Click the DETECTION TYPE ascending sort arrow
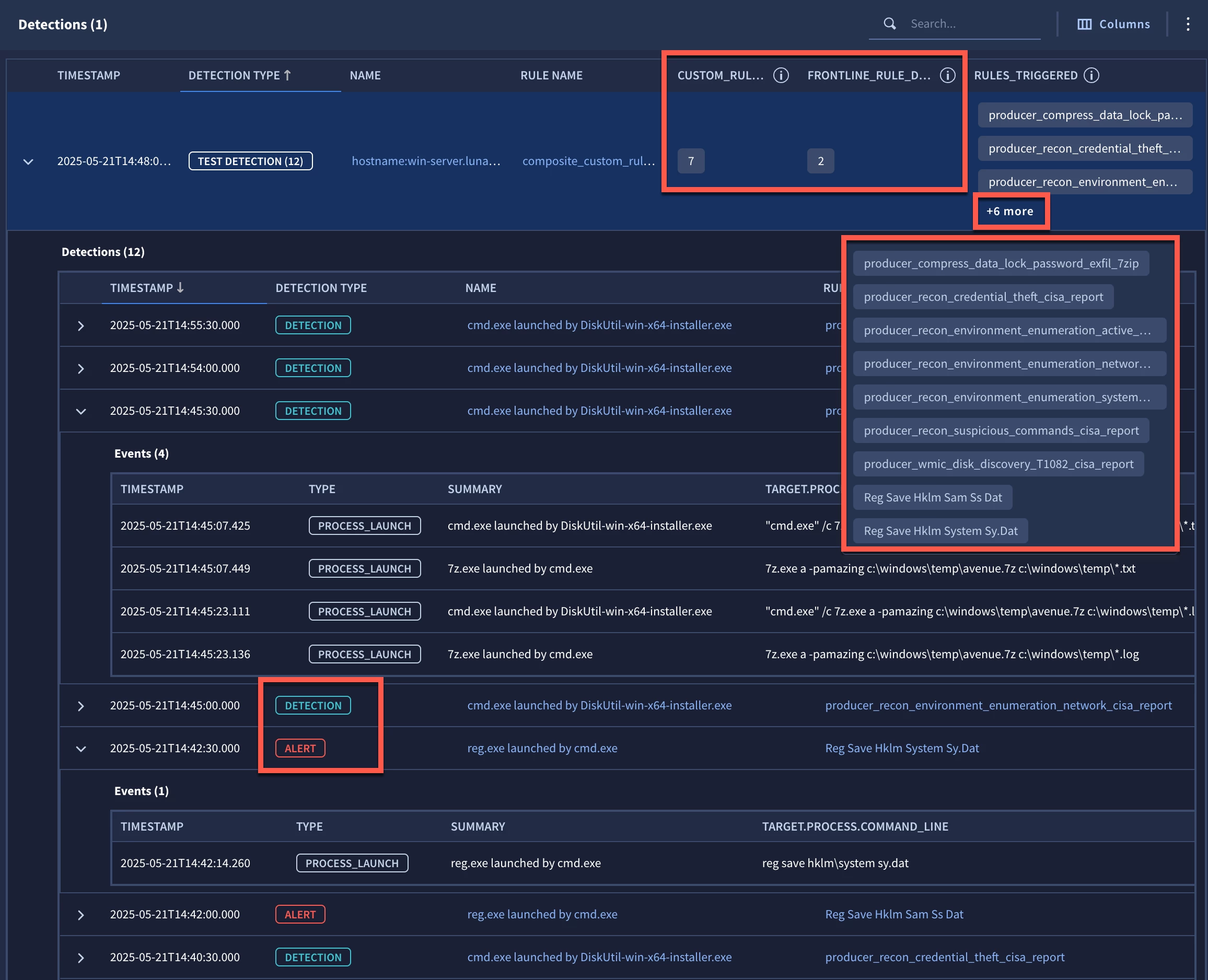This screenshot has width=1208, height=980. tap(288, 75)
